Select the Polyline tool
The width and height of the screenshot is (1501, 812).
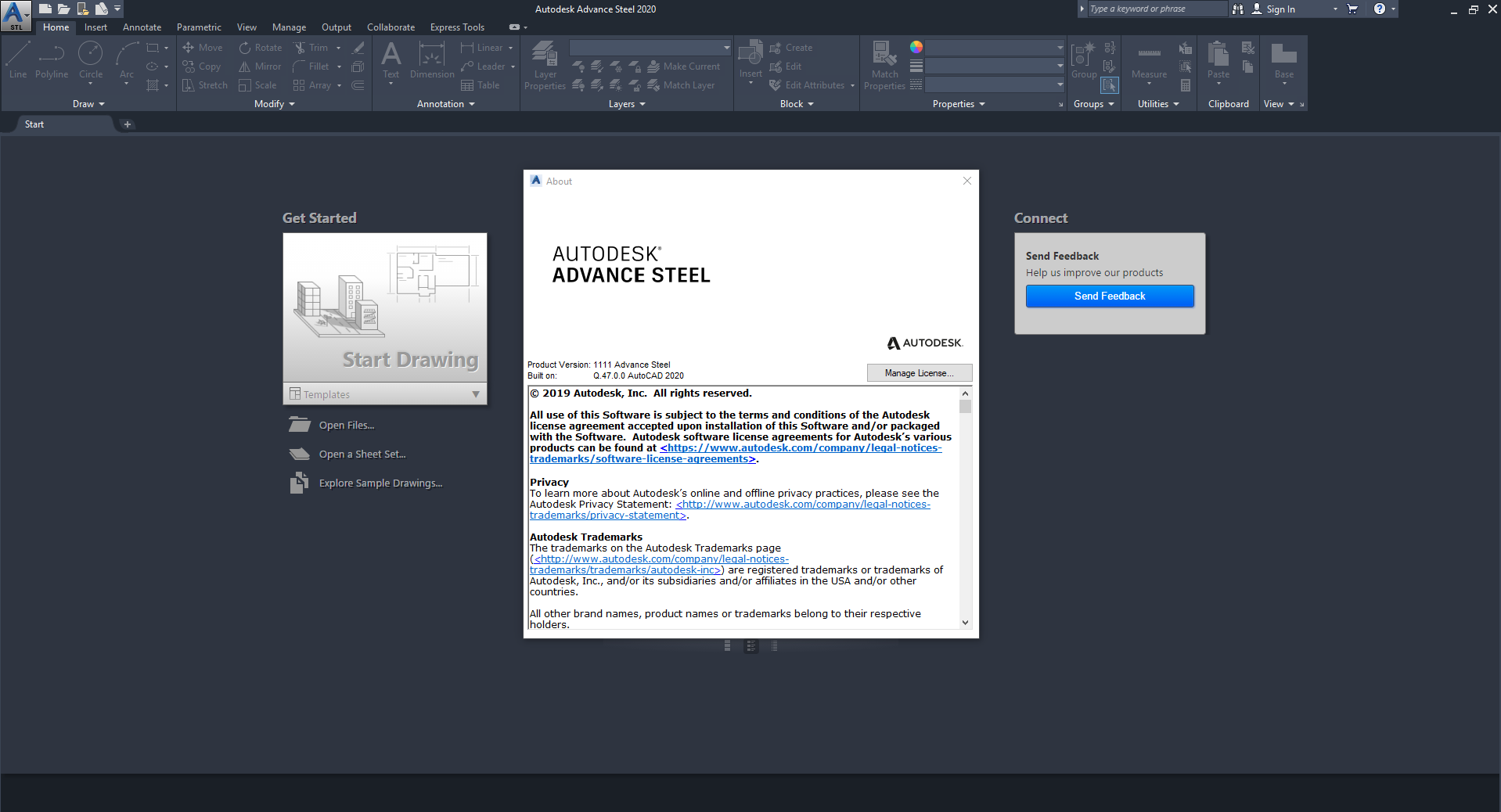click(x=52, y=61)
